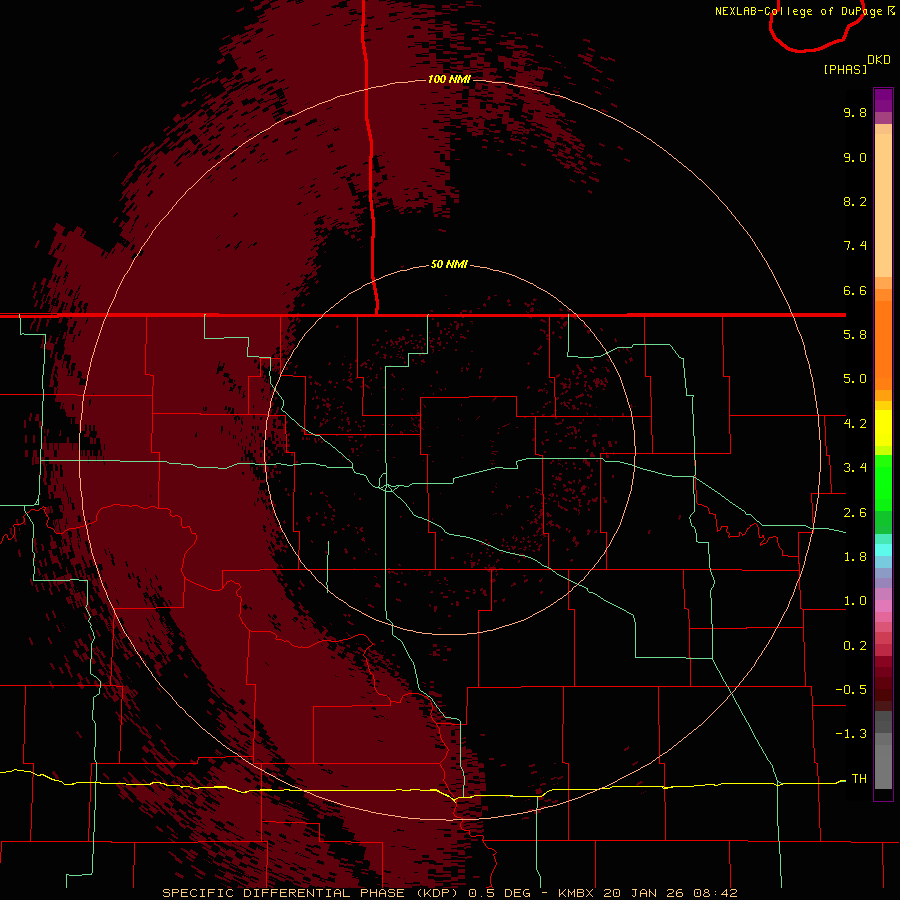Click the KMBX radar site identifier
Viewport: 900px width, 900px height.
577,893
